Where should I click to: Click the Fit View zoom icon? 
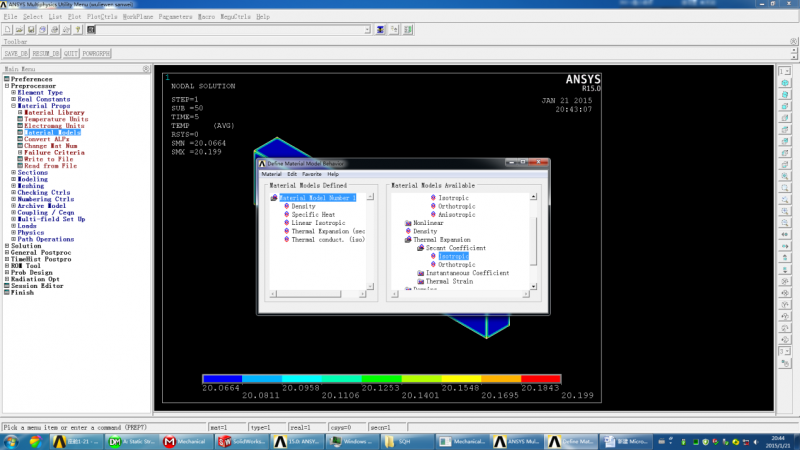pyautogui.click(x=785, y=176)
